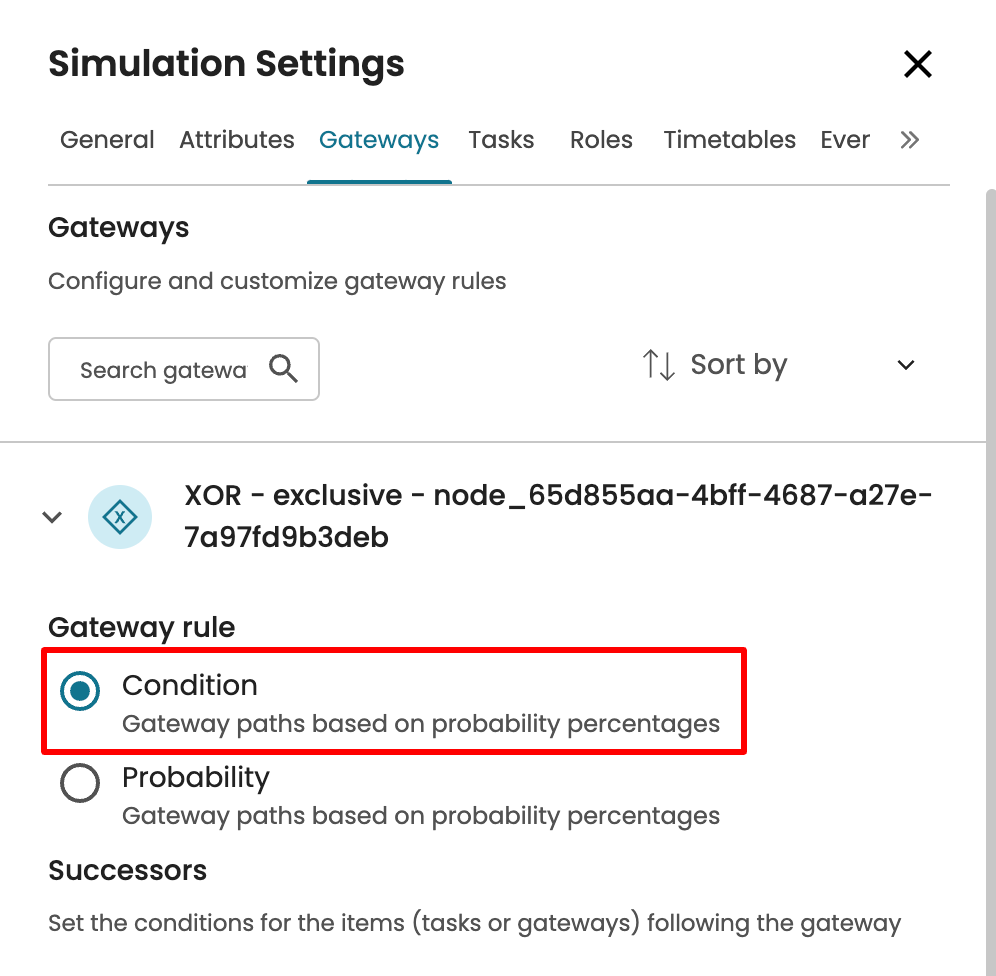Screen dimensions: 996x976
Task: Go to the Timetables tab
Action: (x=729, y=140)
